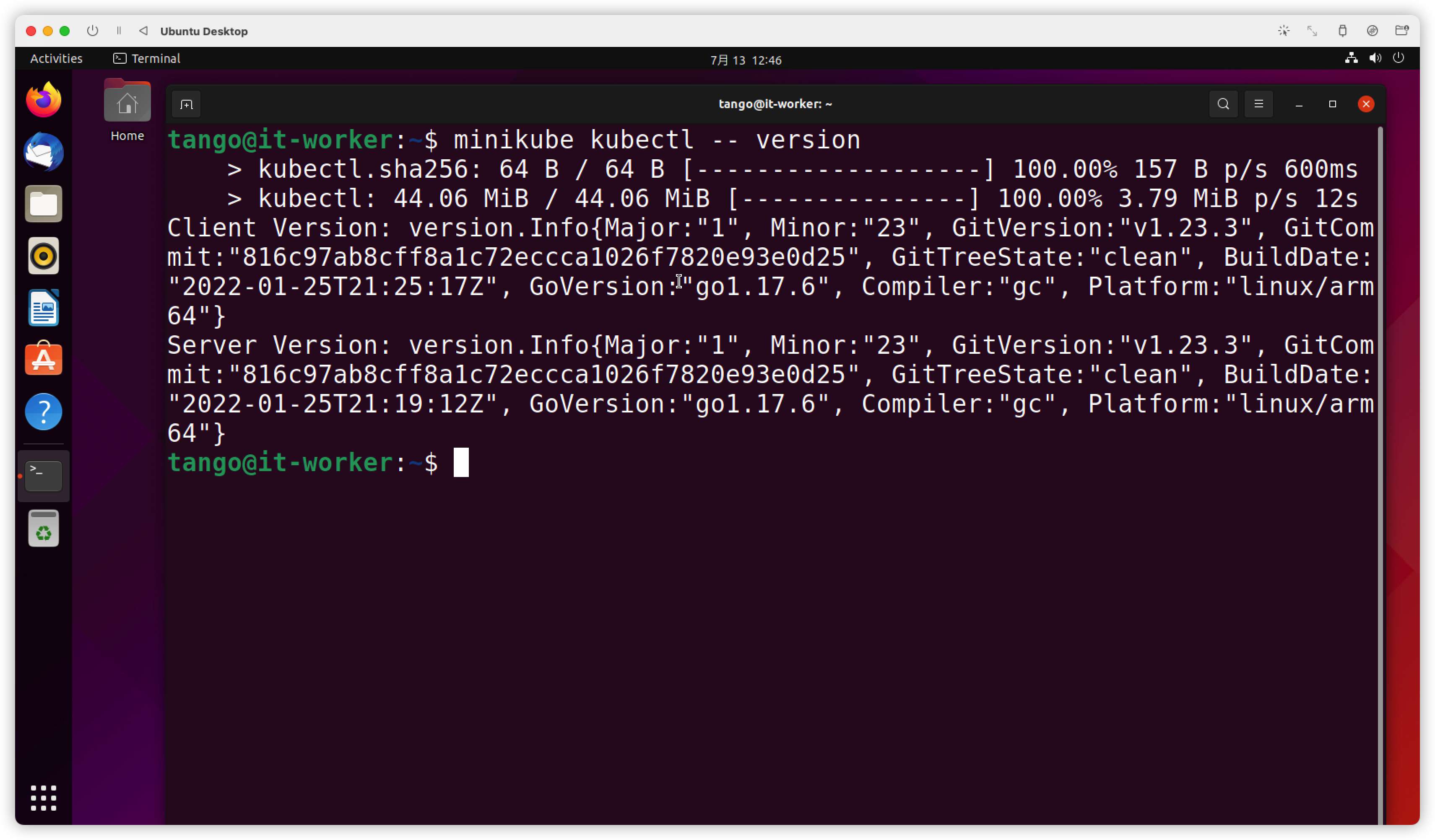Image resolution: width=1435 pixels, height=840 pixels.
Task: Show the applications grid
Action: click(44, 798)
